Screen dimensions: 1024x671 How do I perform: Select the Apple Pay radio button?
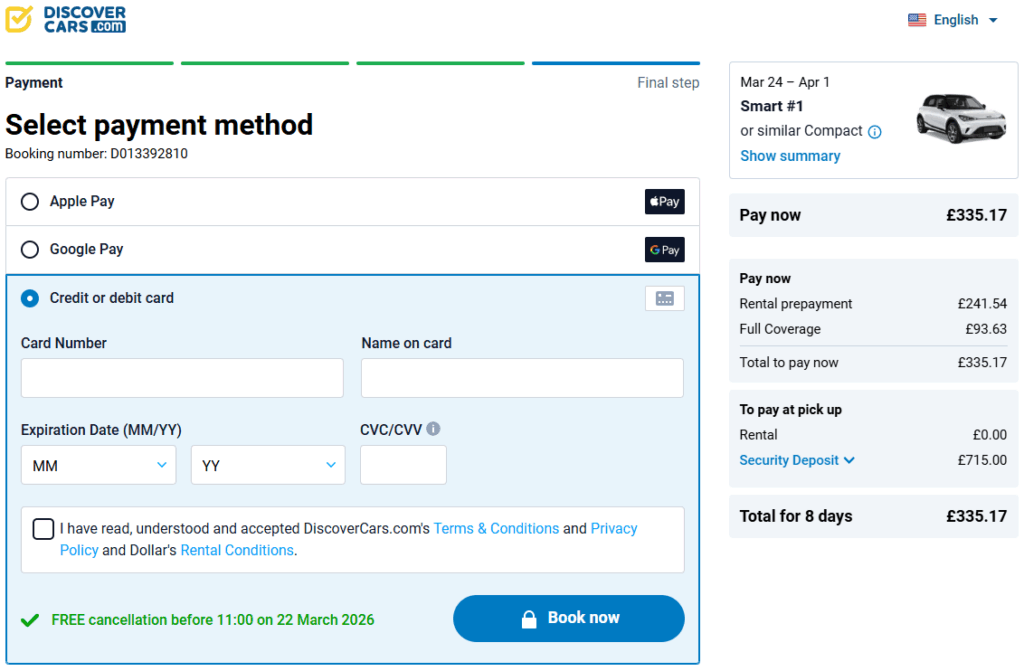pos(30,202)
